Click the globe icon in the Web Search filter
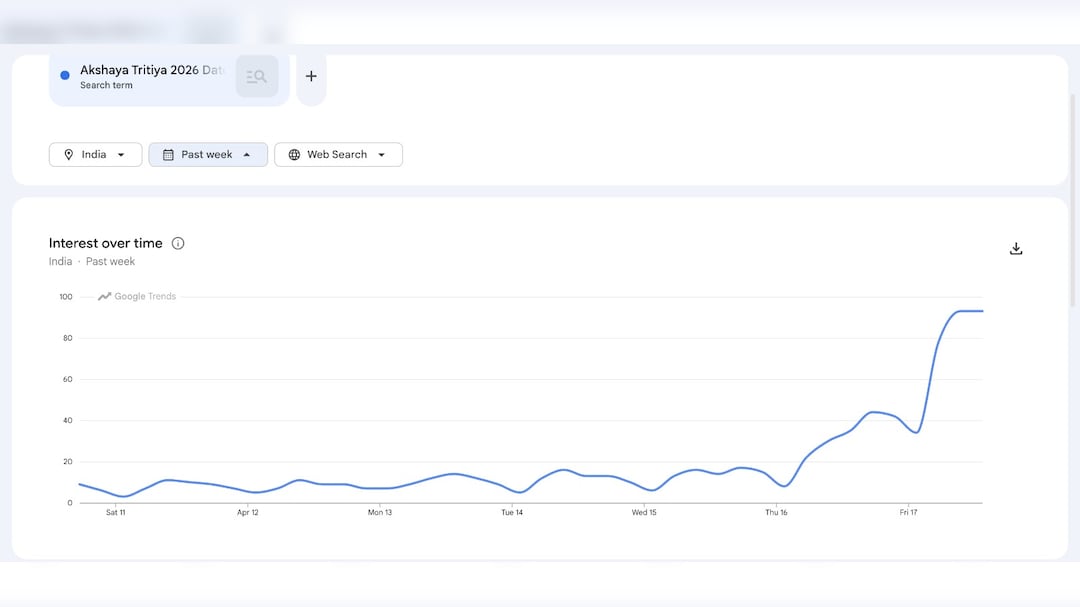The image size is (1080, 607). pos(294,155)
